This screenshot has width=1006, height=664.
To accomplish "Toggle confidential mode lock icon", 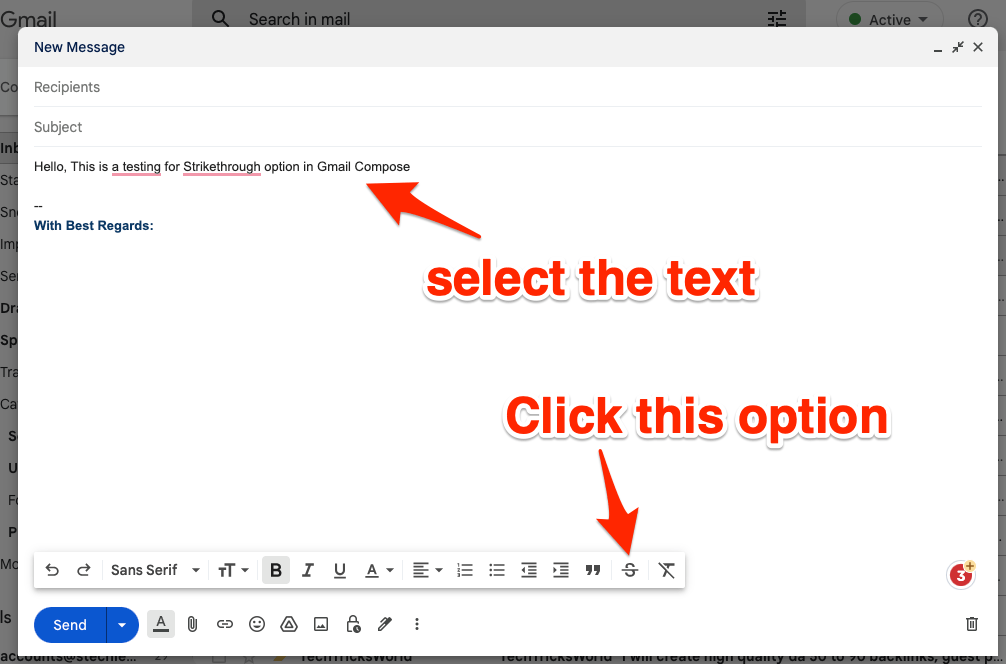I will (353, 624).
